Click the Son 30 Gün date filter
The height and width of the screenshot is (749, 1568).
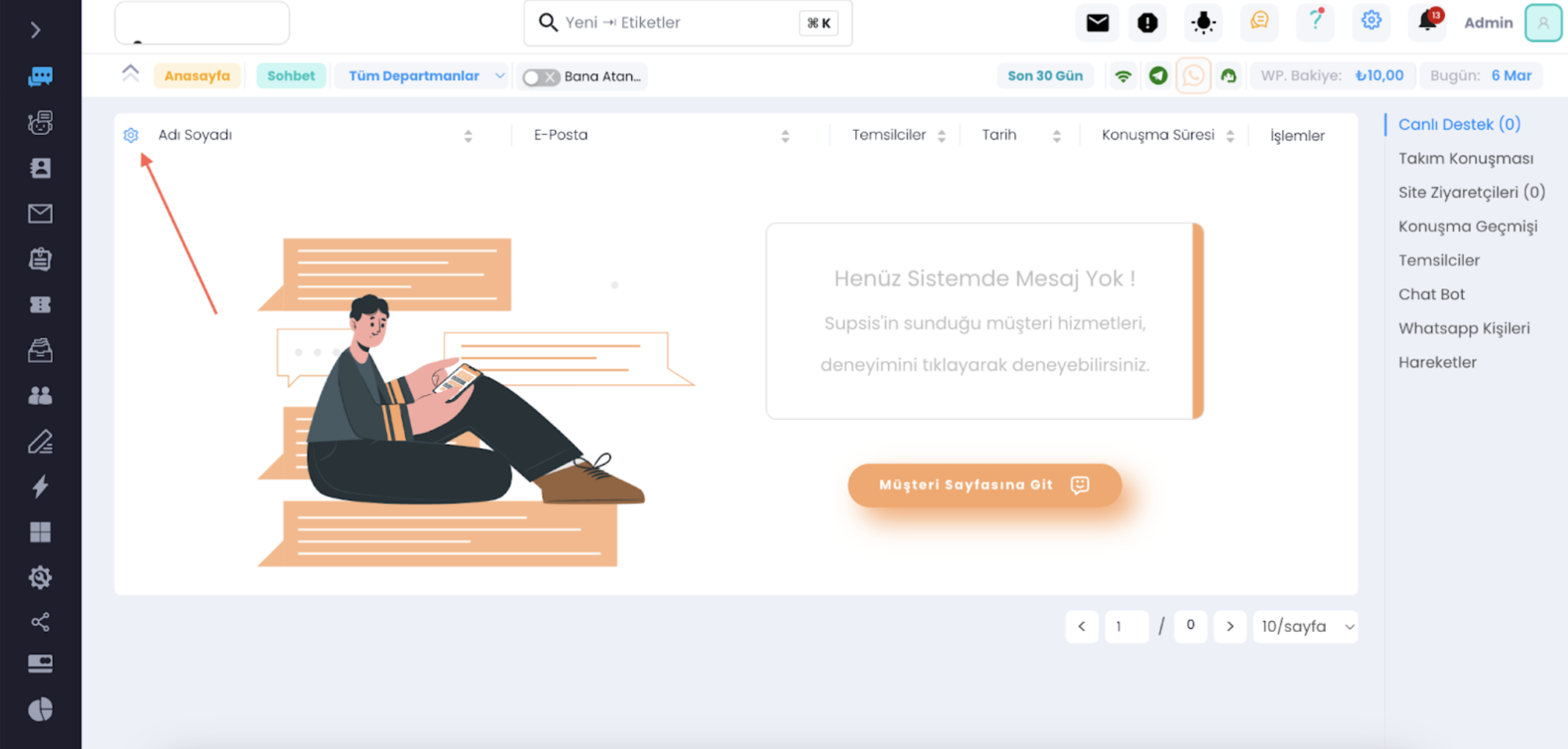1045,76
